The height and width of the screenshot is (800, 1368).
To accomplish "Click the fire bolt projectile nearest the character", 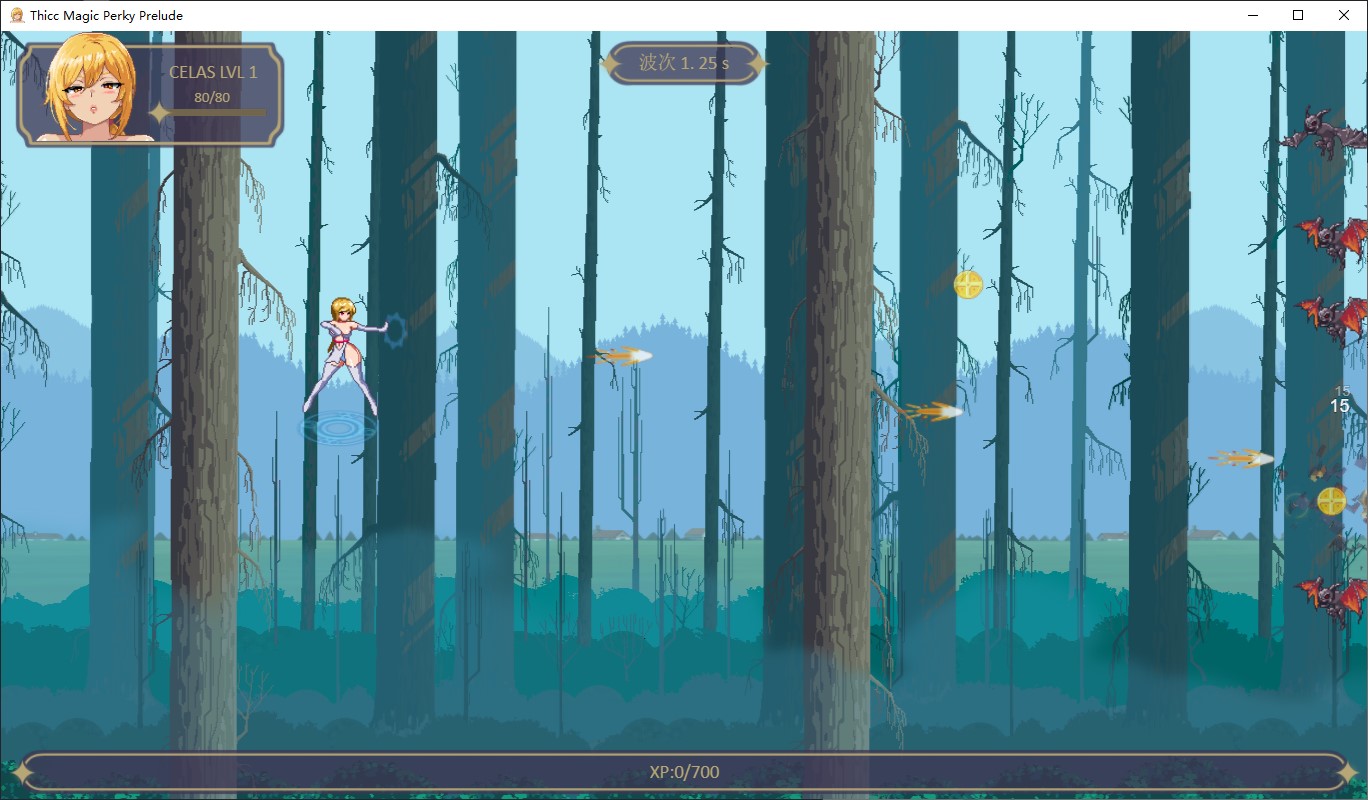I will click(x=622, y=355).
